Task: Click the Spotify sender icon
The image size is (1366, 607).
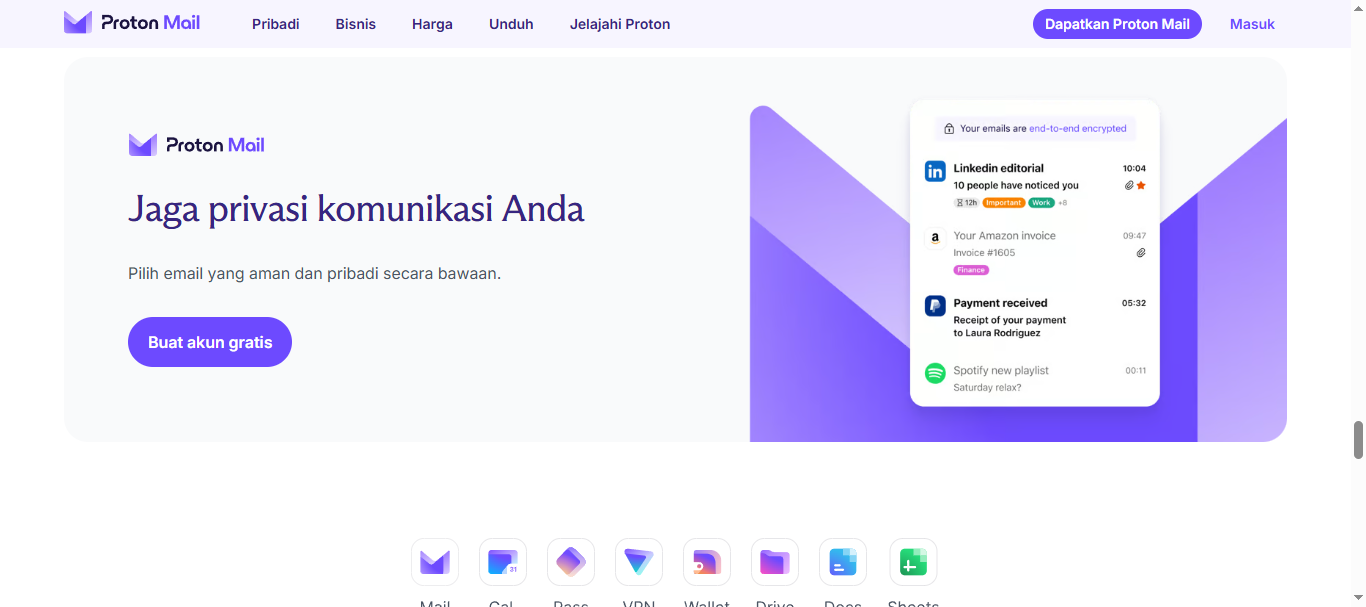Action: 935,373
